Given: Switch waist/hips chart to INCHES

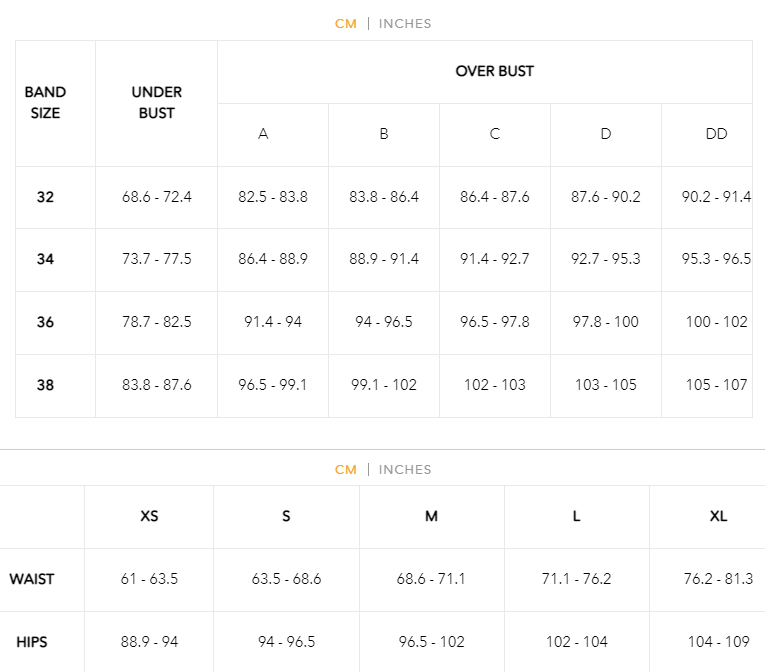Looking at the screenshot, I should [404, 469].
